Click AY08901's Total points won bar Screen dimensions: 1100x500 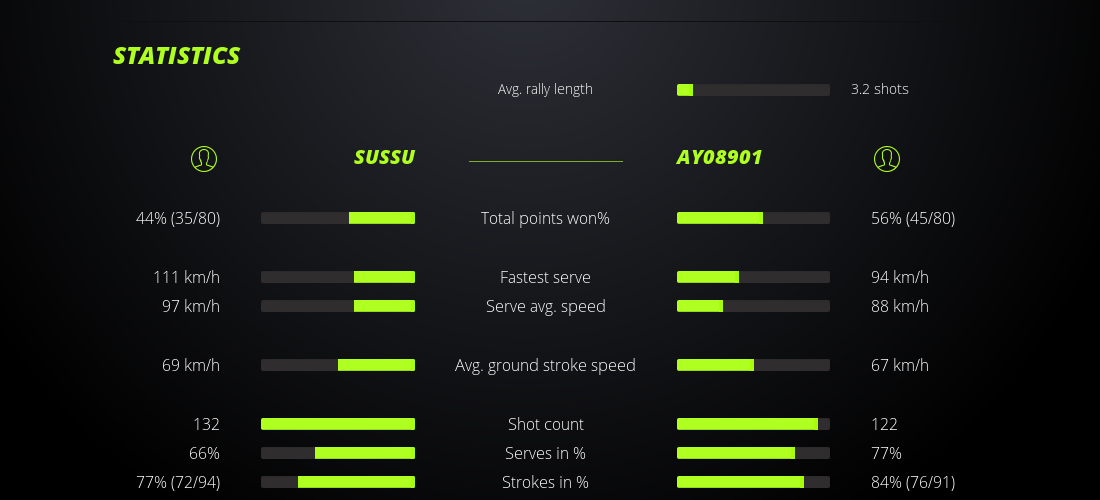[753, 218]
